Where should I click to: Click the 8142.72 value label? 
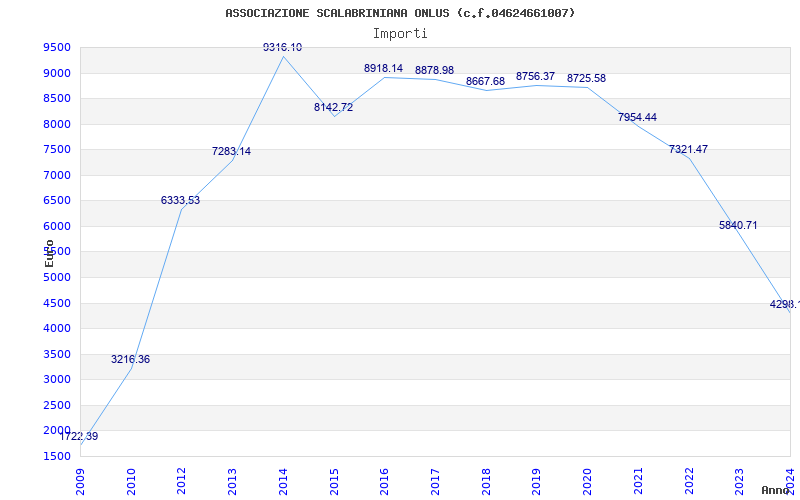click(x=333, y=108)
